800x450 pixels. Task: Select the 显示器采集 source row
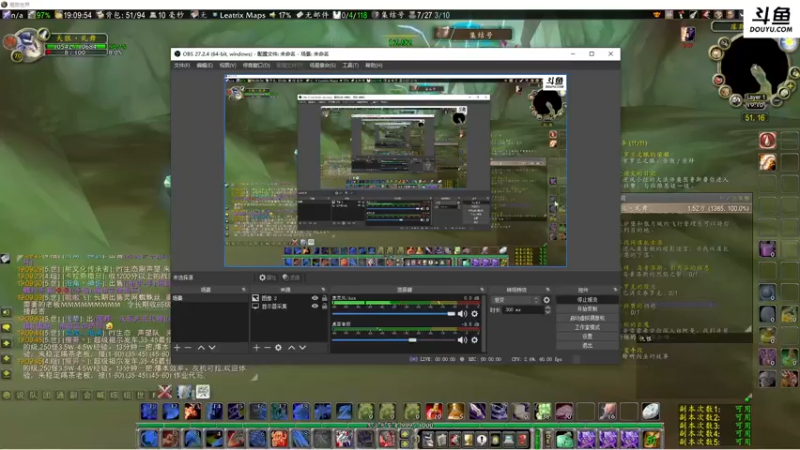click(x=289, y=306)
